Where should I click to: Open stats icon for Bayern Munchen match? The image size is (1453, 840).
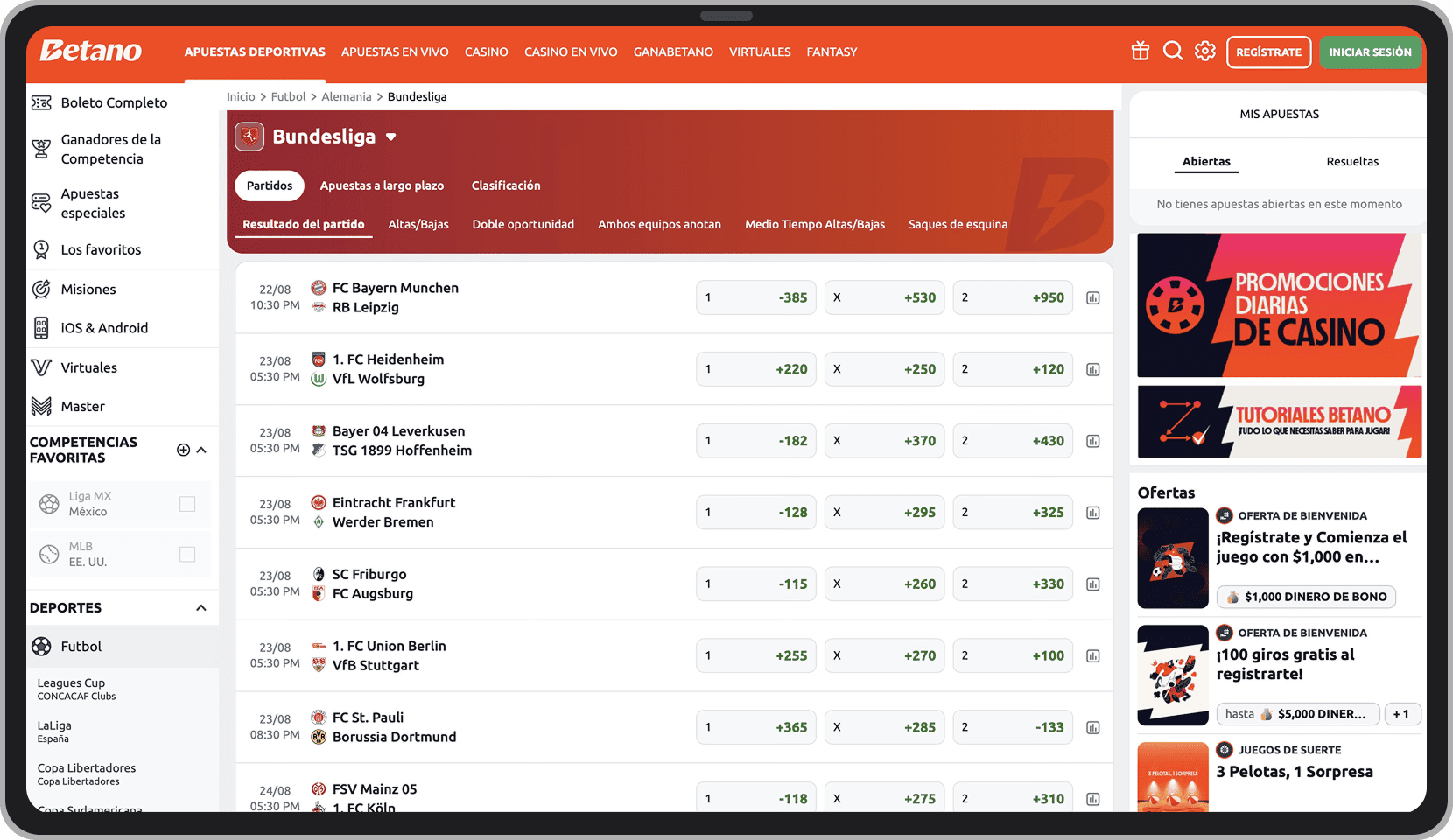pyautogui.click(x=1093, y=298)
